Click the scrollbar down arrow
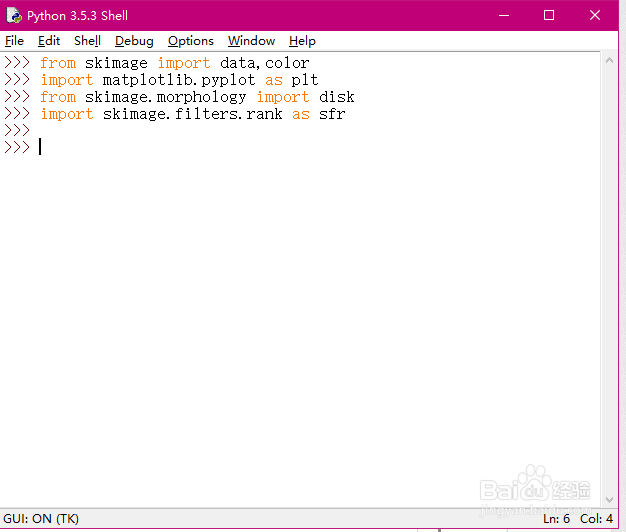This screenshot has width=626, height=532. click(609, 500)
